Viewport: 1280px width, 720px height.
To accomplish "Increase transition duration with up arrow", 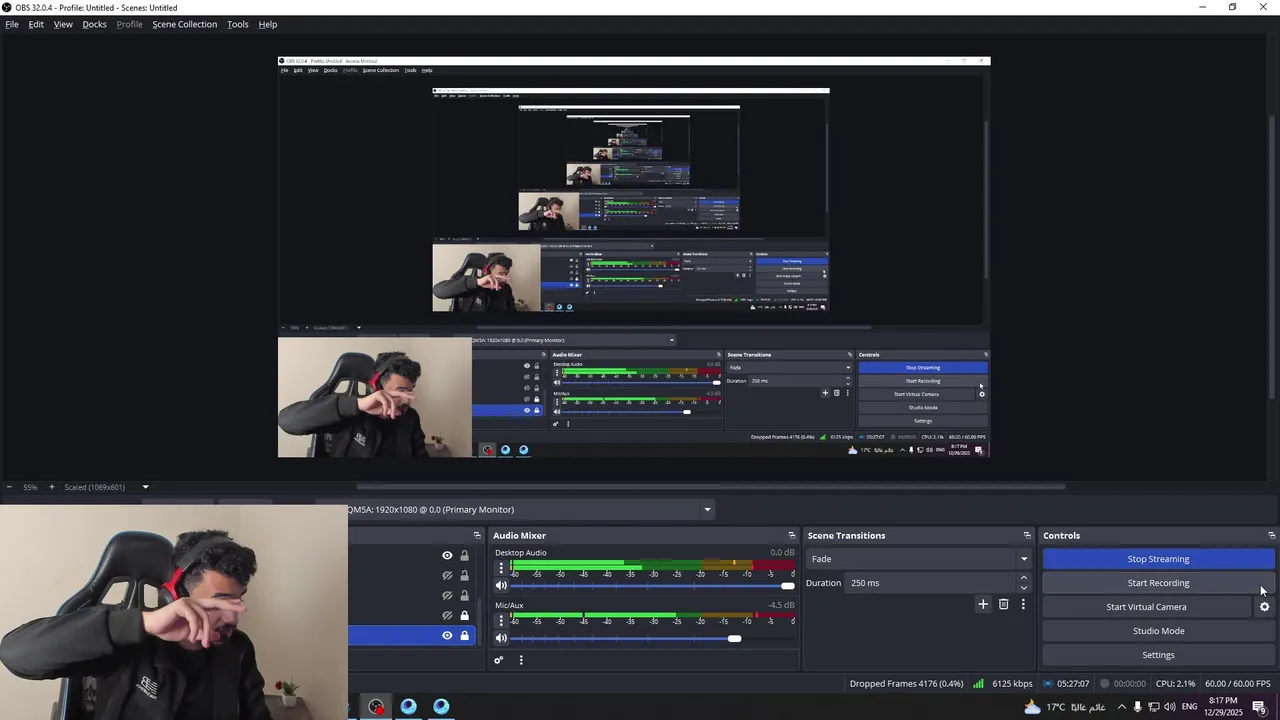I will pos(1023,578).
